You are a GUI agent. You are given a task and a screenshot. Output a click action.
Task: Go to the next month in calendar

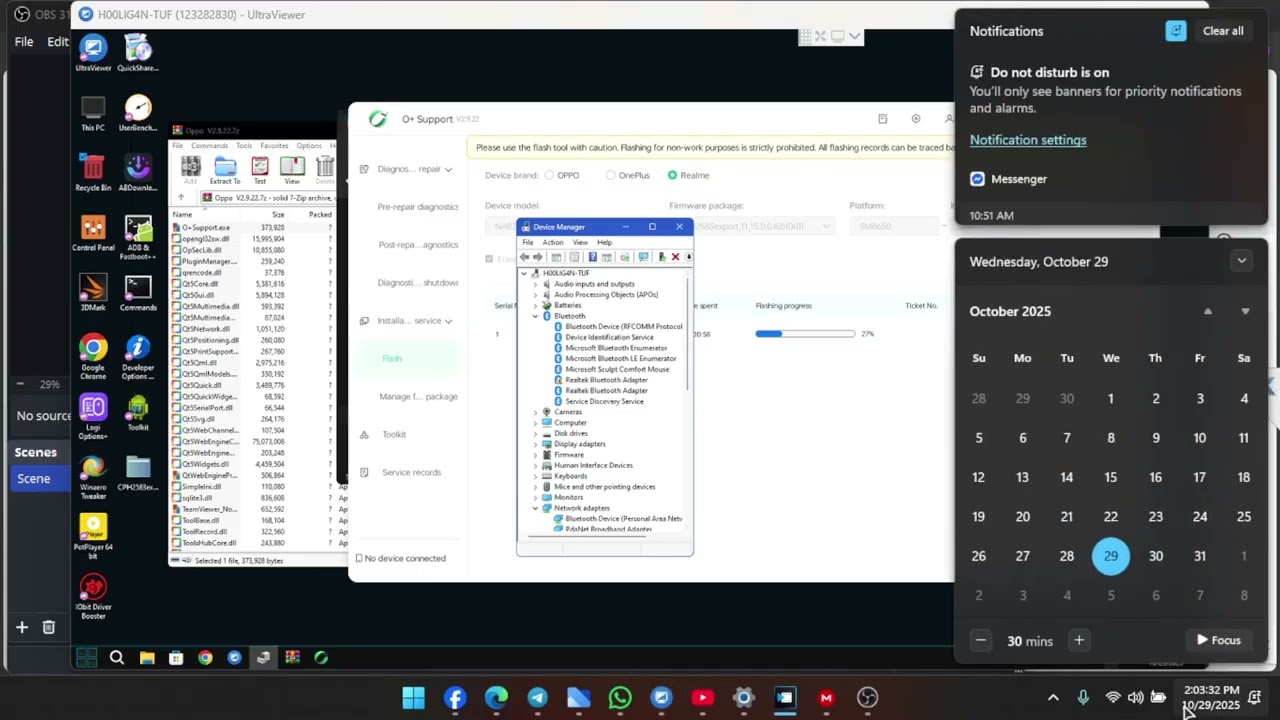pyautogui.click(x=1245, y=311)
